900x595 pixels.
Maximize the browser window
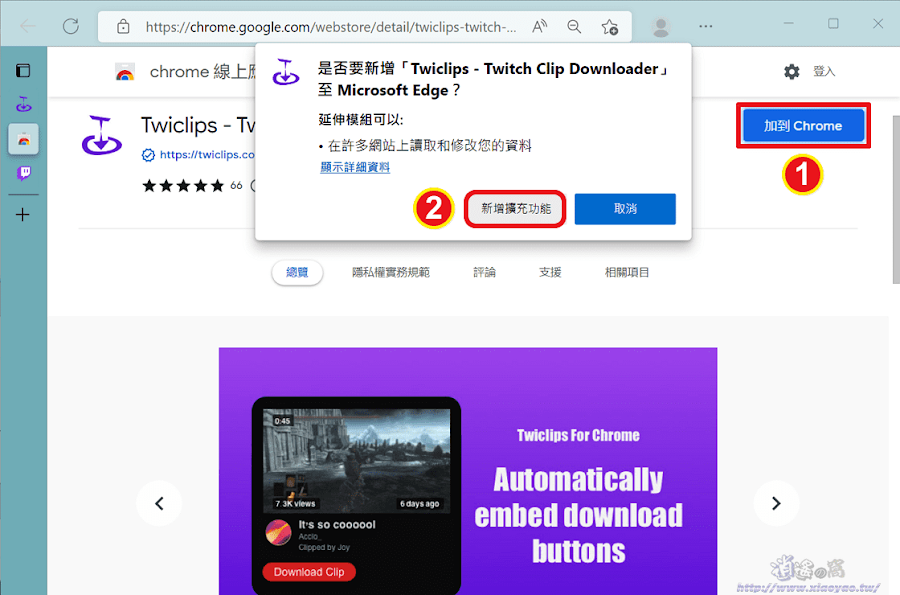[x=833, y=24]
